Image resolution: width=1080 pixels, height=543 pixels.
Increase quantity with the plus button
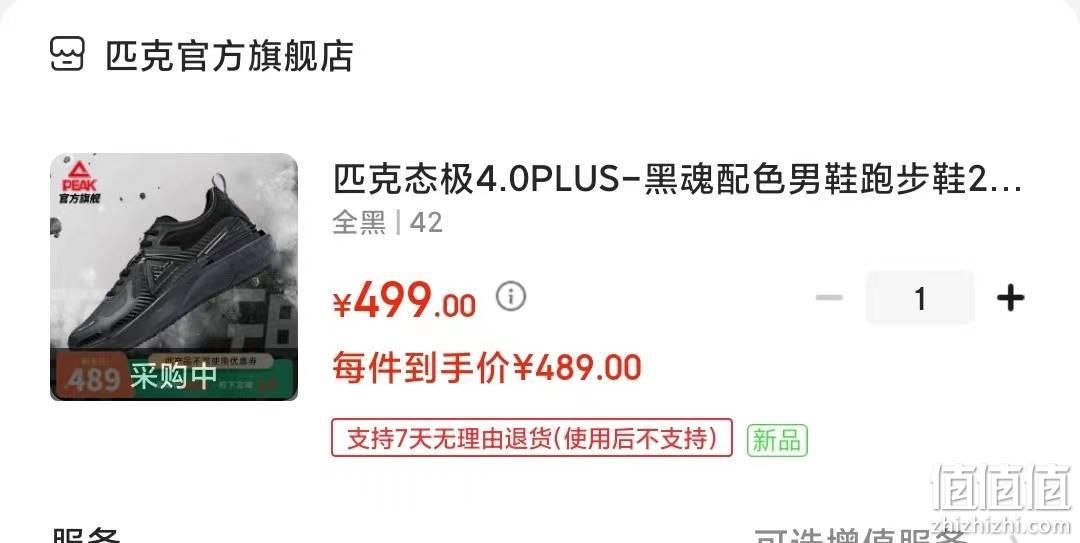[x=1010, y=298]
